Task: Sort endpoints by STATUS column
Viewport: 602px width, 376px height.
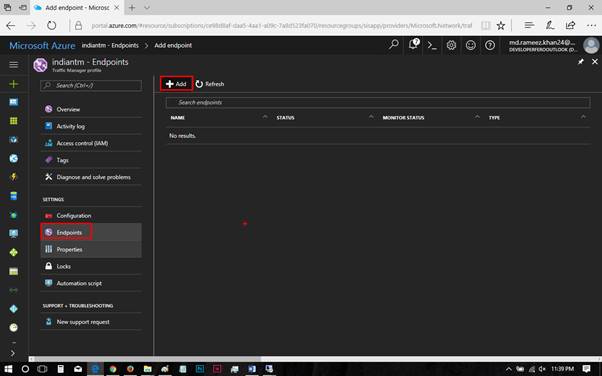Action: pyautogui.click(x=285, y=118)
